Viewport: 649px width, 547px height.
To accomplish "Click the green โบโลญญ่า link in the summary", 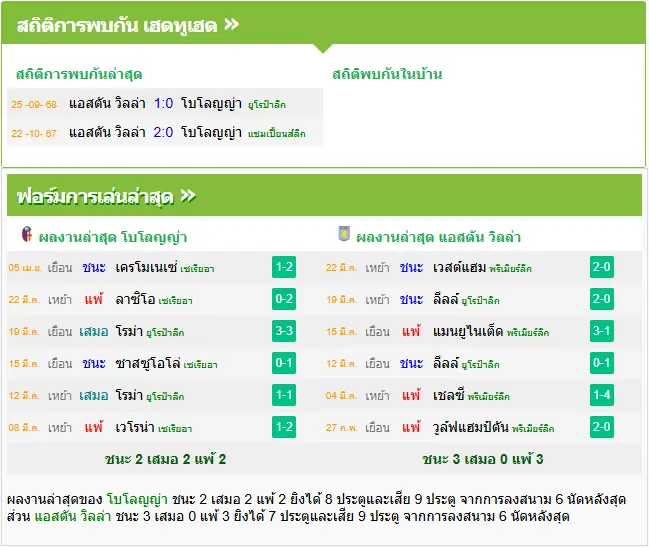I will click(x=137, y=499).
